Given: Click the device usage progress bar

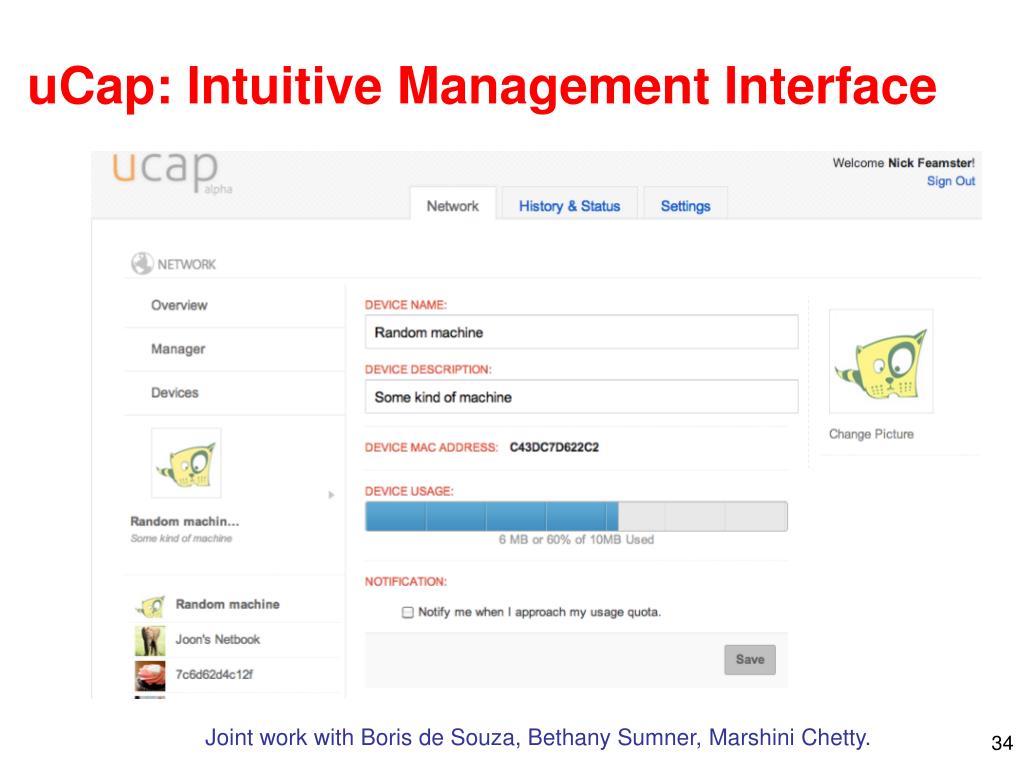Looking at the screenshot, I should pos(576,516).
